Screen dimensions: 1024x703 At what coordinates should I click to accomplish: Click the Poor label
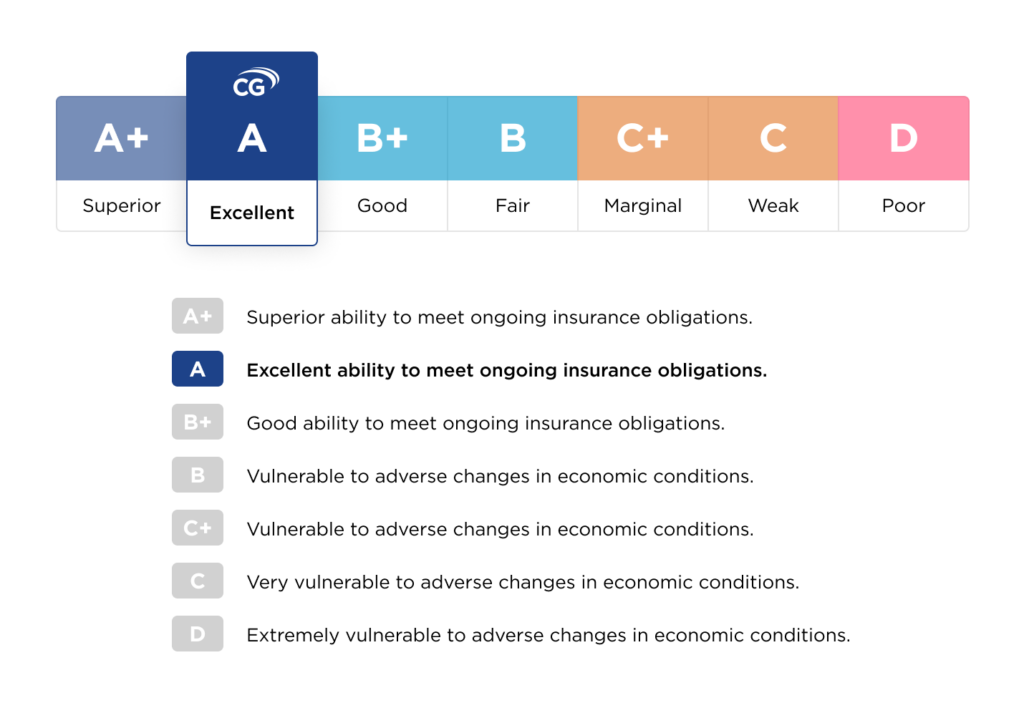903,206
